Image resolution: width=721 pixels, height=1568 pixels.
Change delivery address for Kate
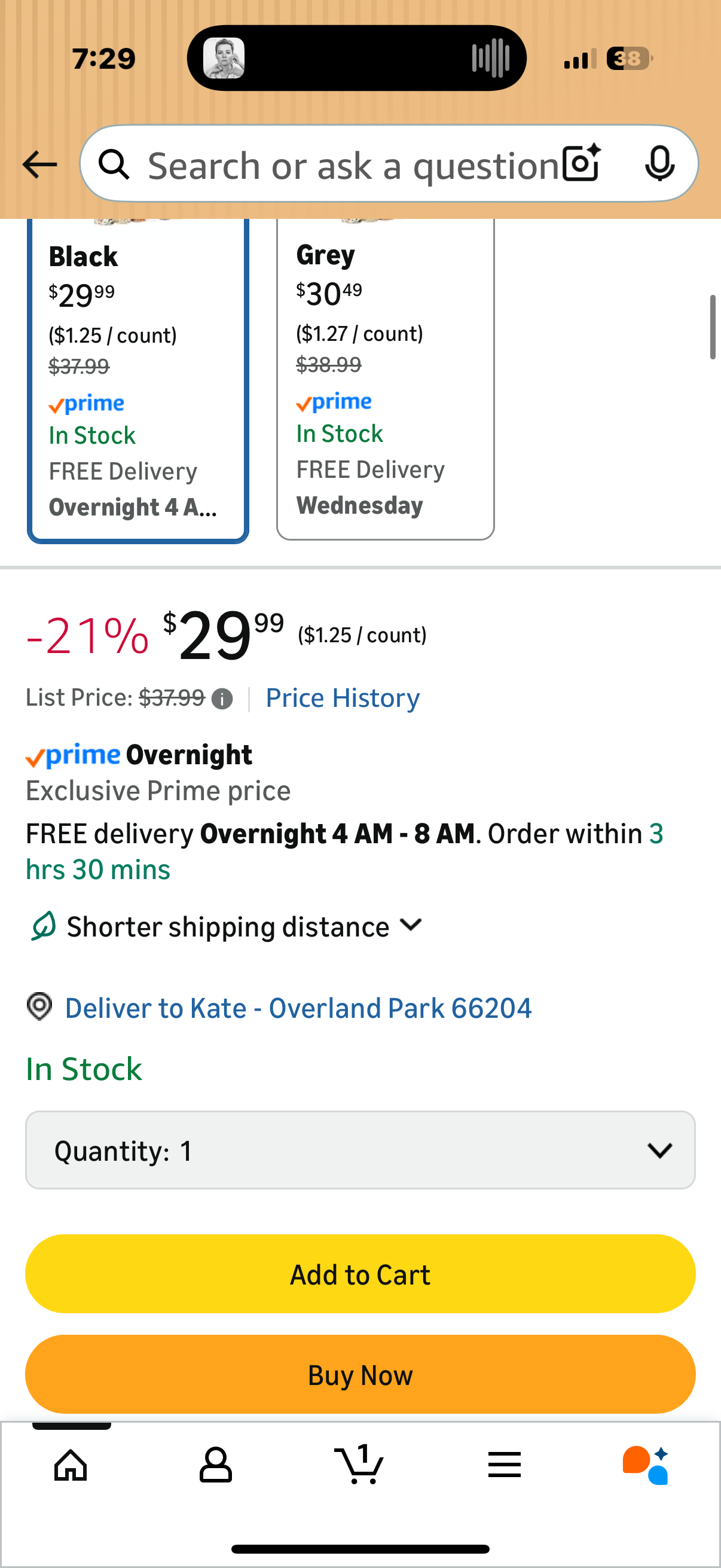pos(298,1008)
